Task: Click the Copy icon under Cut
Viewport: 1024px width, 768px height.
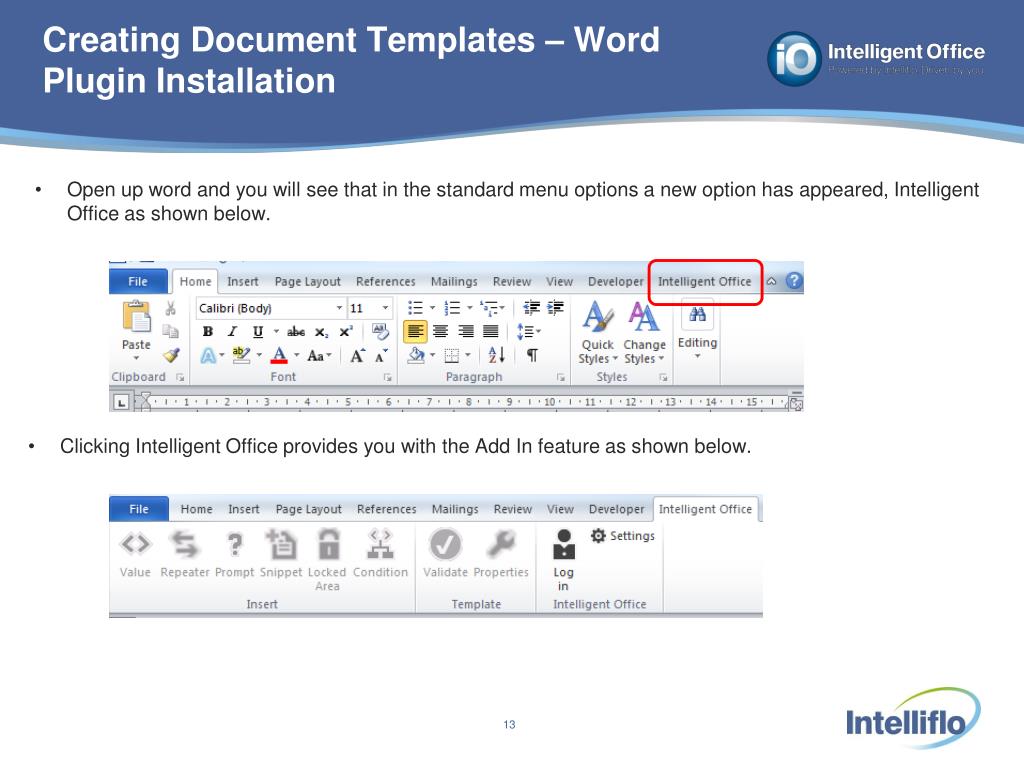Action: click(x=171, y=332)
